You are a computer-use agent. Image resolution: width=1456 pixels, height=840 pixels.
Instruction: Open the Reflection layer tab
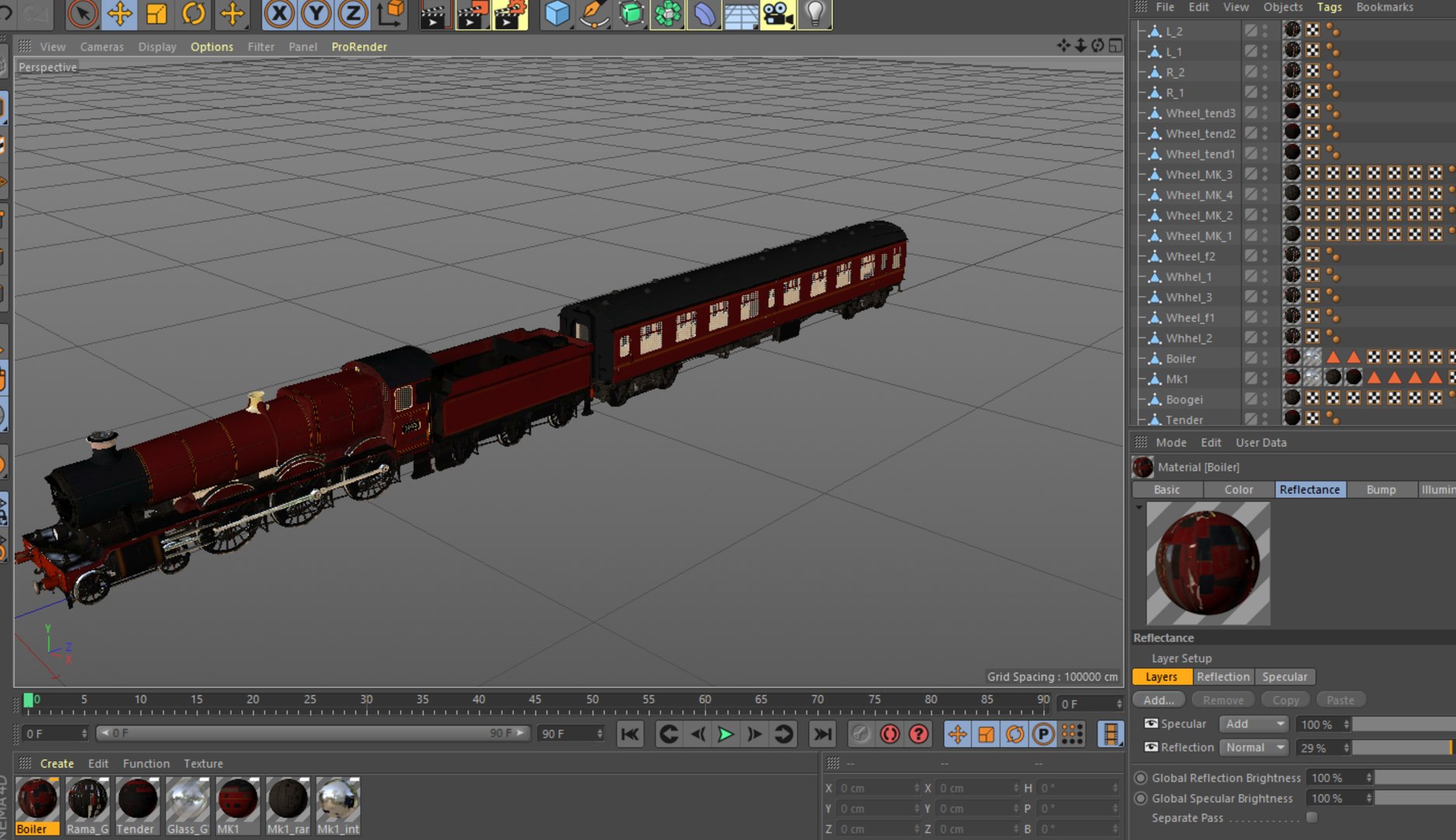point(1223,677)
